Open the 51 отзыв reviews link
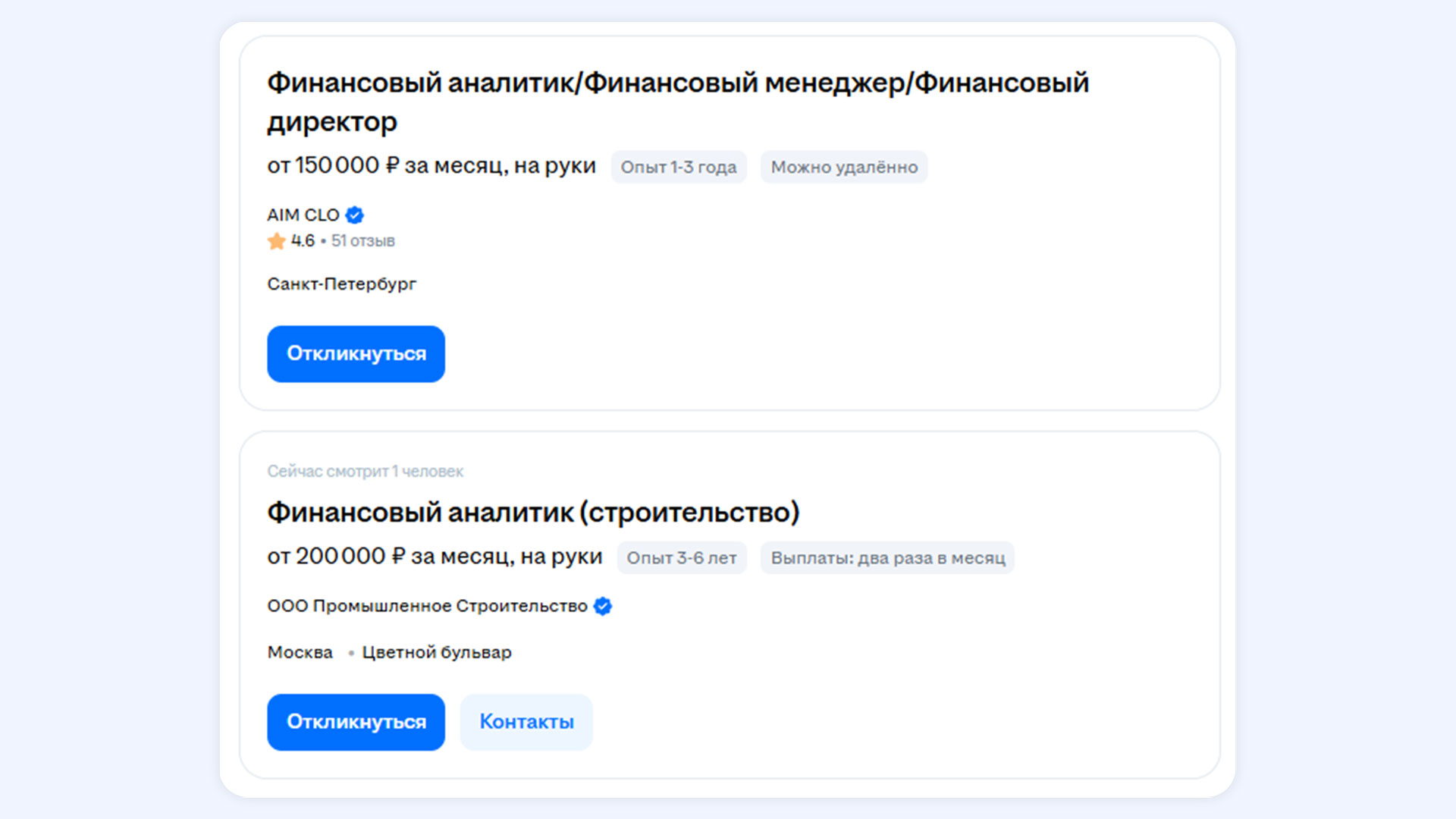 (362, 241)
